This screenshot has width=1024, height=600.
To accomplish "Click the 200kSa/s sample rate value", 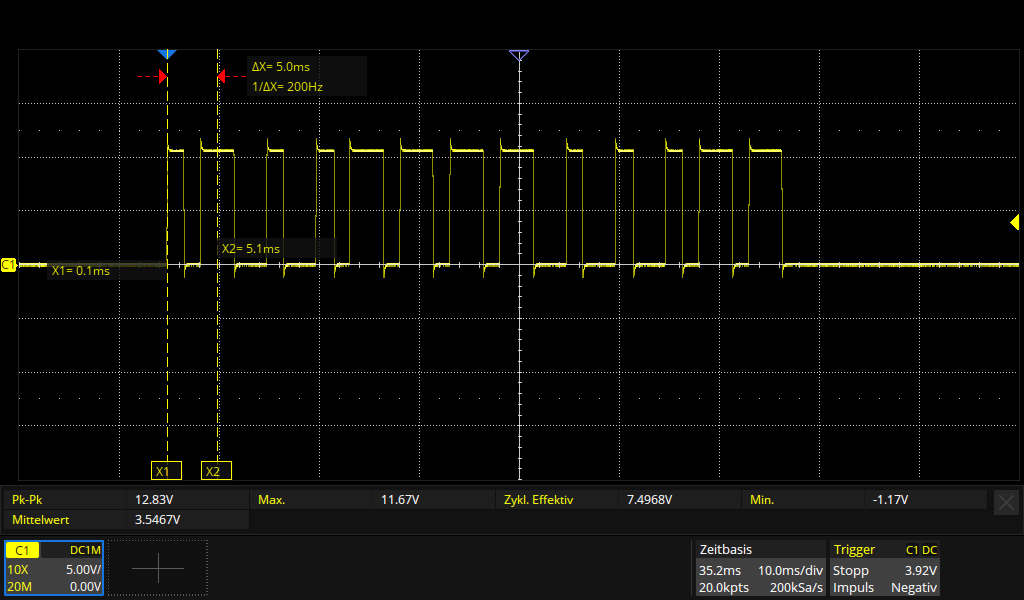I will [796, 587].
